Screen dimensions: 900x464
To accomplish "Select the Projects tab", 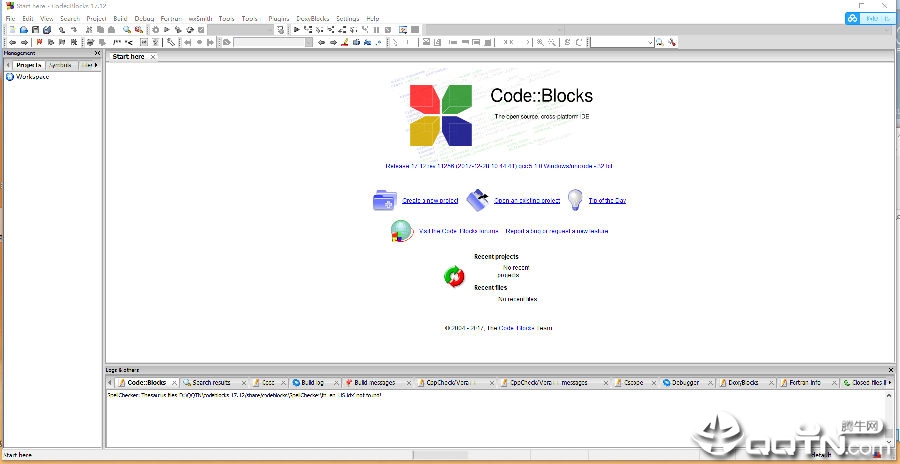I will pos(28,65).
